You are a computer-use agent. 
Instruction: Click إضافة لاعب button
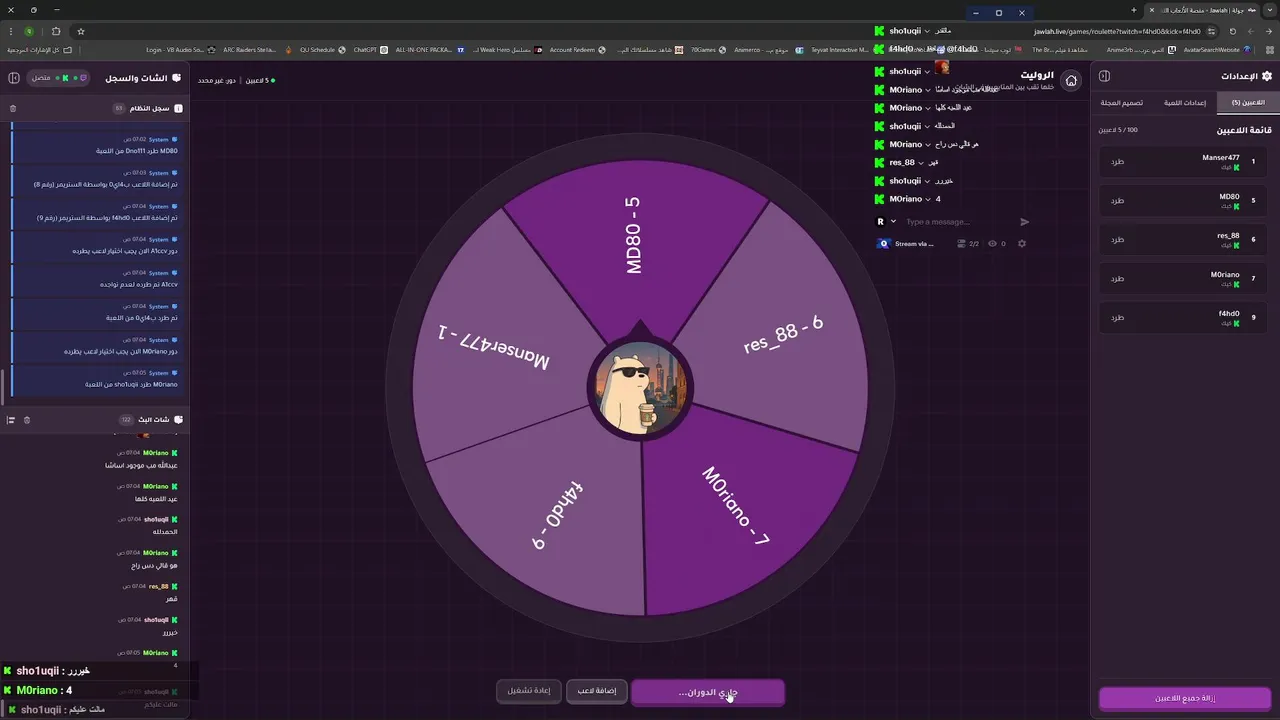(x=596, y=691)
